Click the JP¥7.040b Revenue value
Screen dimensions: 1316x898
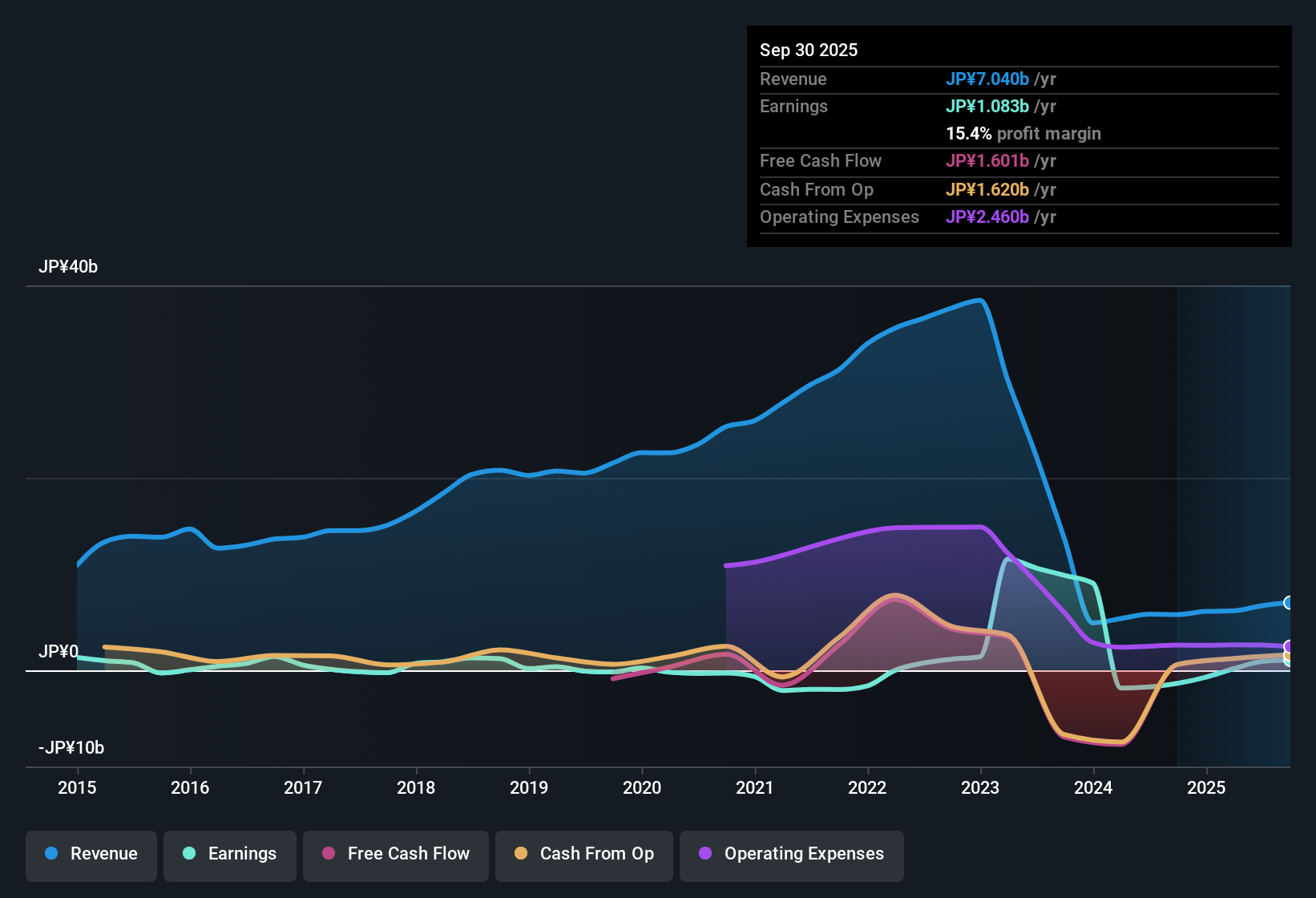click(987, 79)
